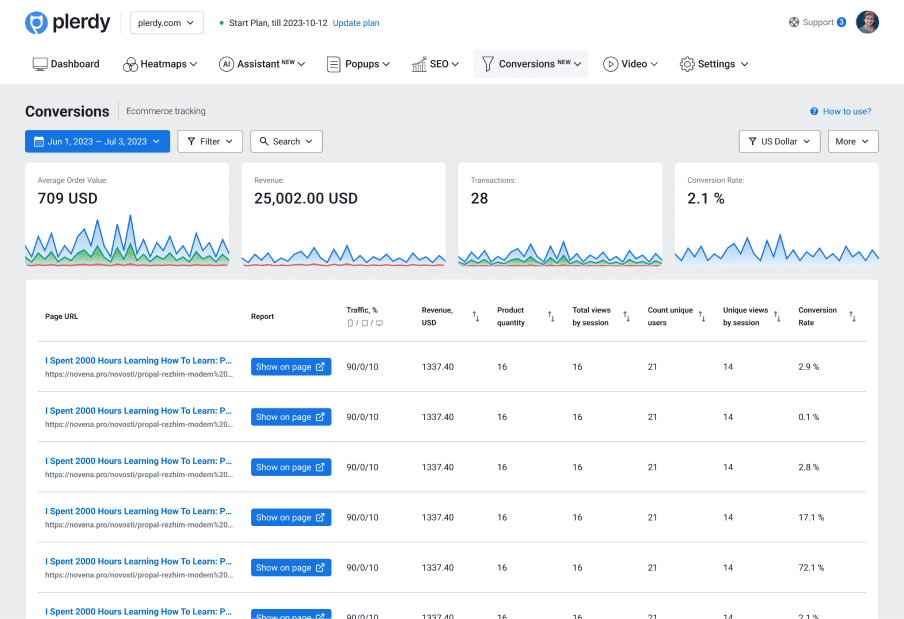This screenshot has width=904, height=619.
Task: Sort by Conversion Rate arrows
Action: point(852,317)
